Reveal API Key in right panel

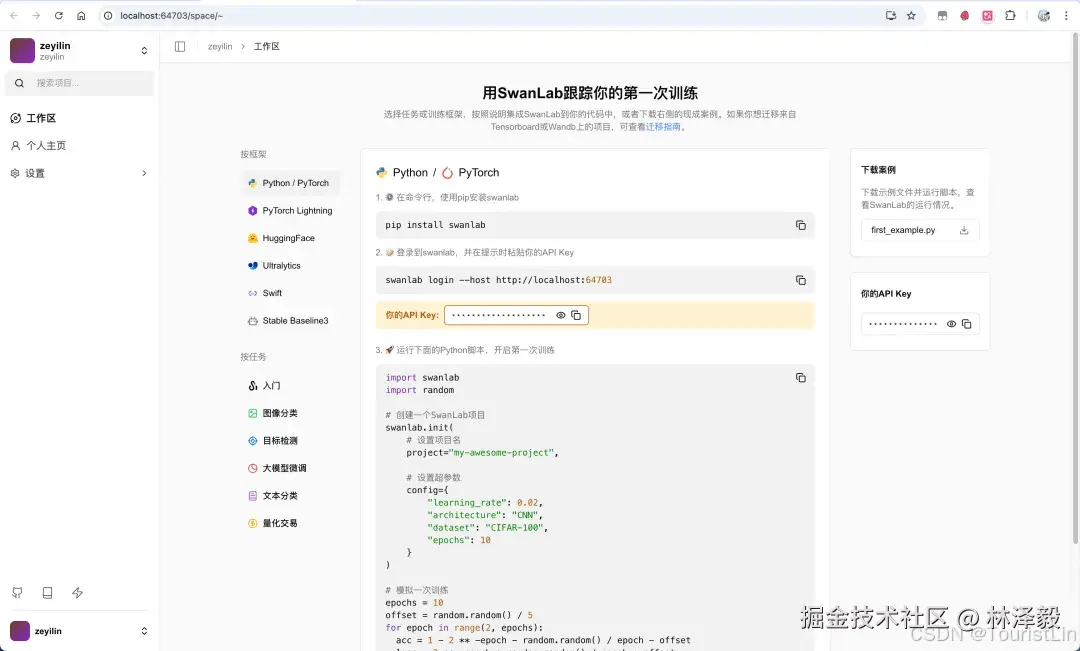tap(951, 324)
